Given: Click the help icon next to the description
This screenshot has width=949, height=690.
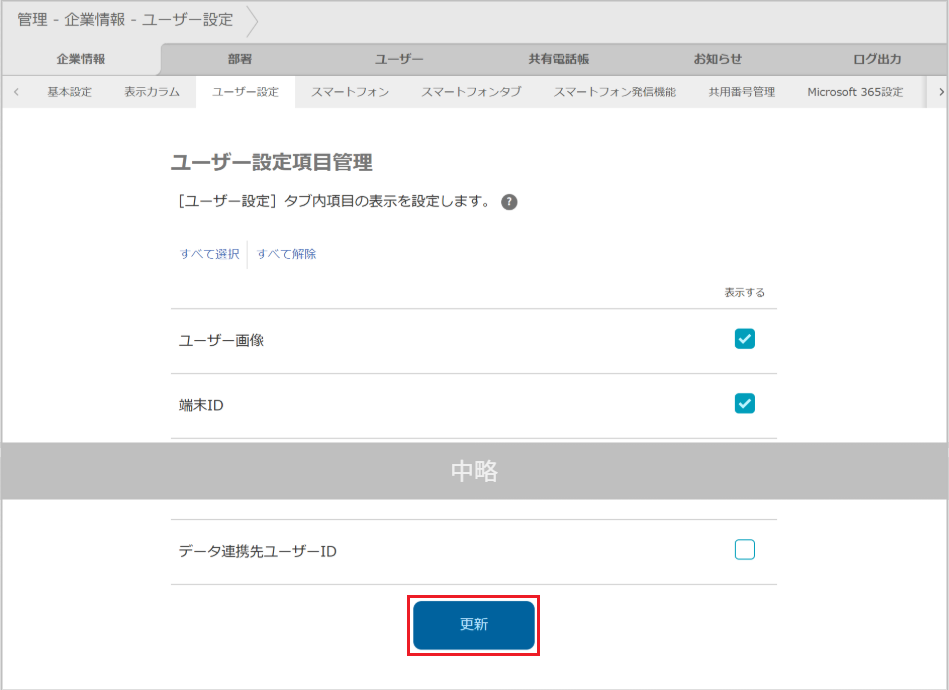Looking at the screenshot, I should point(509,201).
